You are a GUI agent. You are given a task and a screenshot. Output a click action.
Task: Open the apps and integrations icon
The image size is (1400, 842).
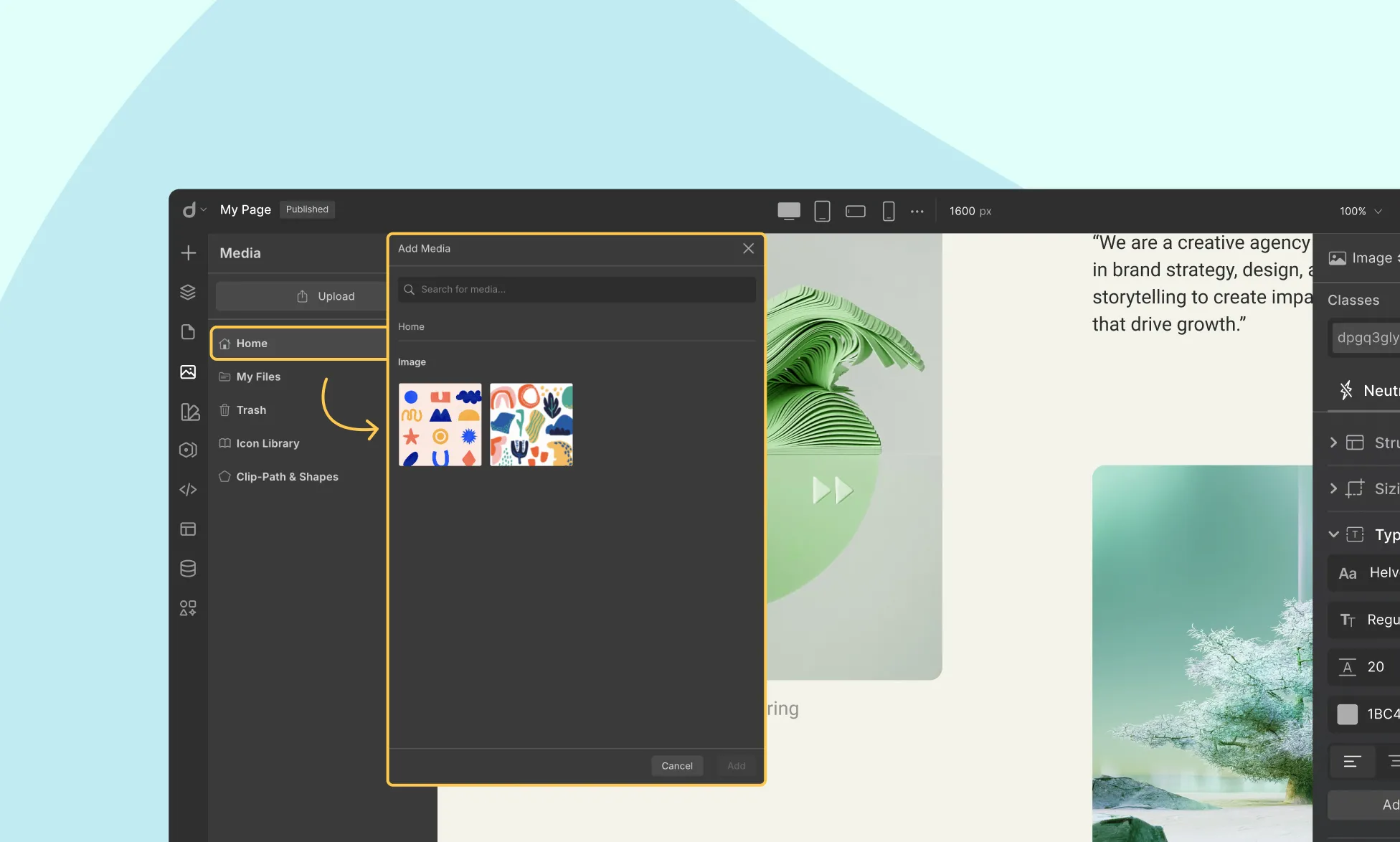(188, 608)
